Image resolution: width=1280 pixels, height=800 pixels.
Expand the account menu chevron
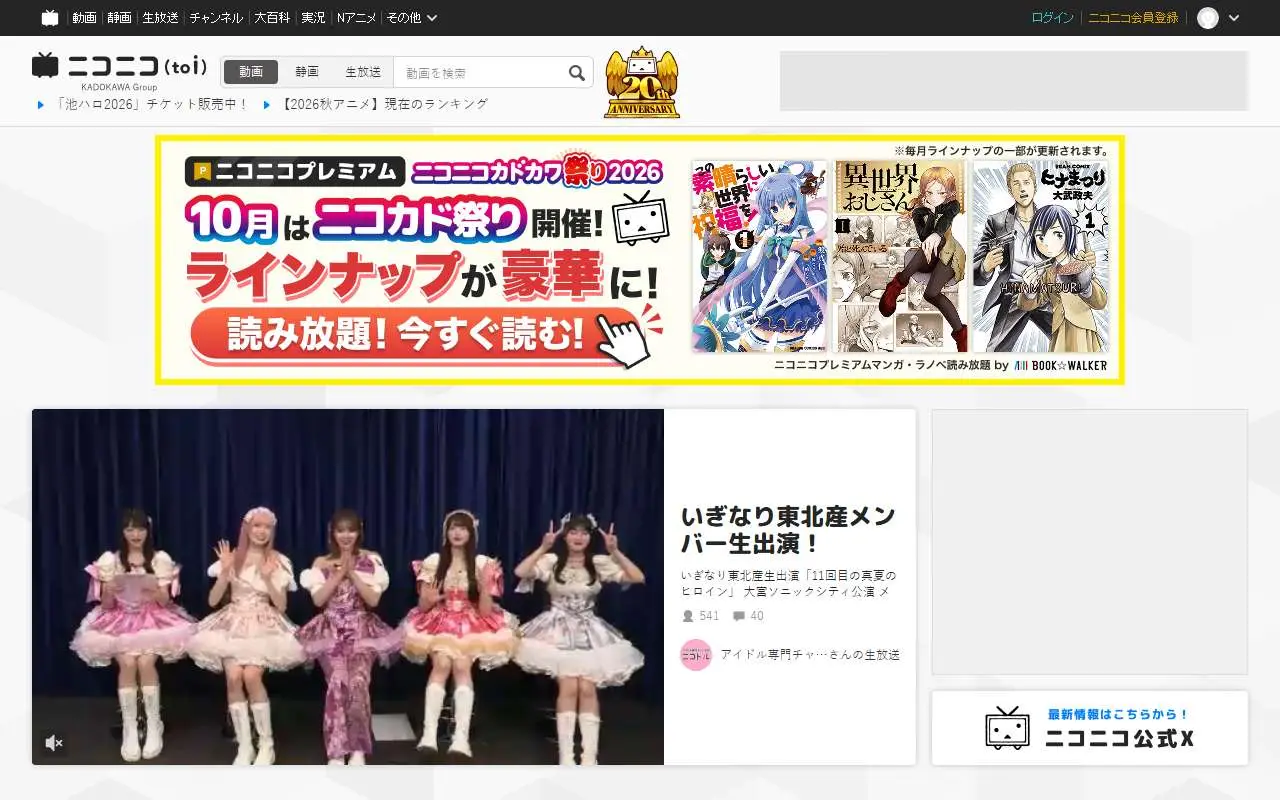pos(1233,18)
